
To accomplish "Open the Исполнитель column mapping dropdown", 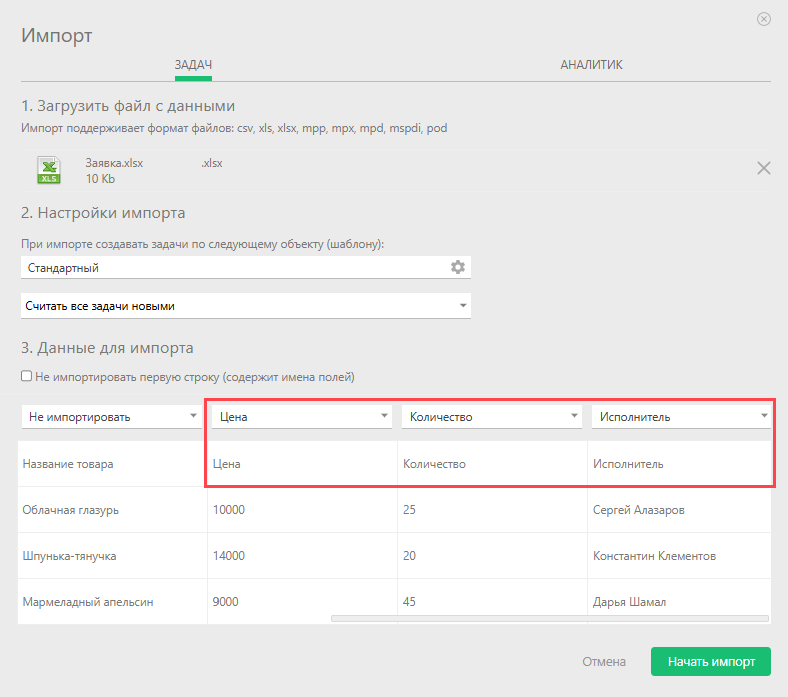I will [x=681, y=417].
